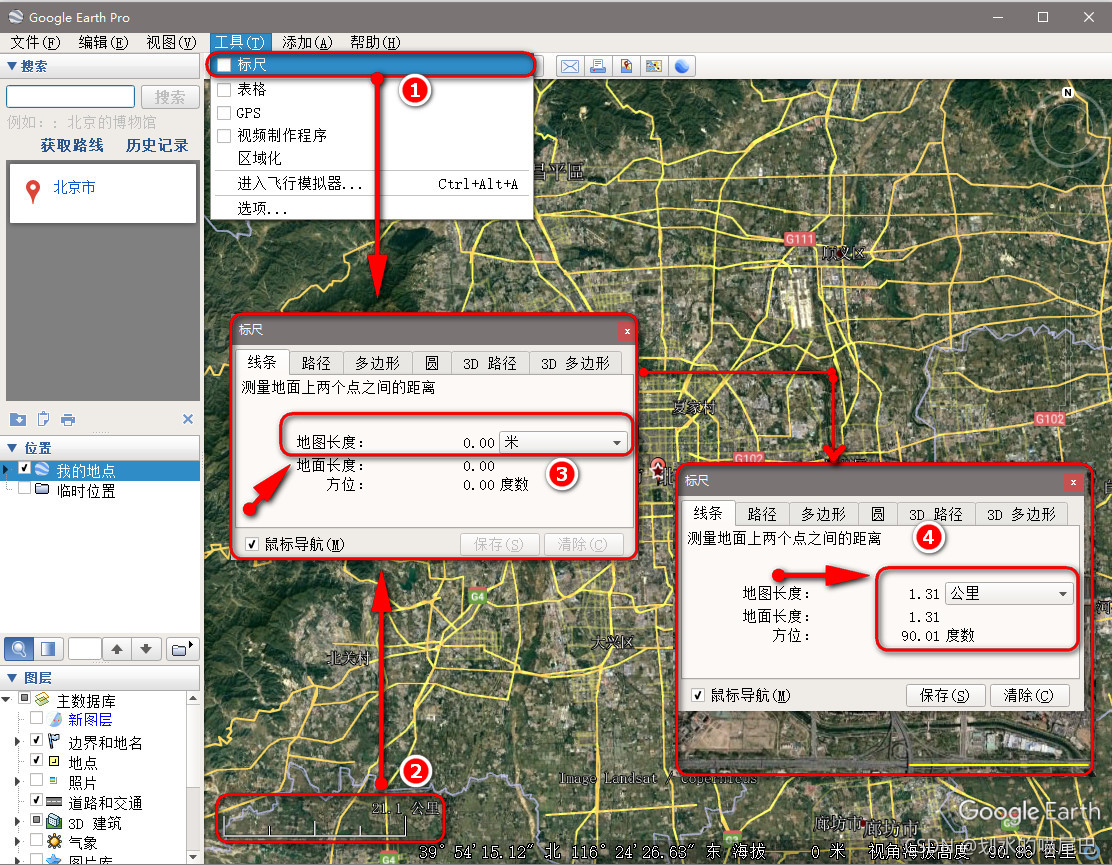Click the 获取路线 link

tap(72, 145)
